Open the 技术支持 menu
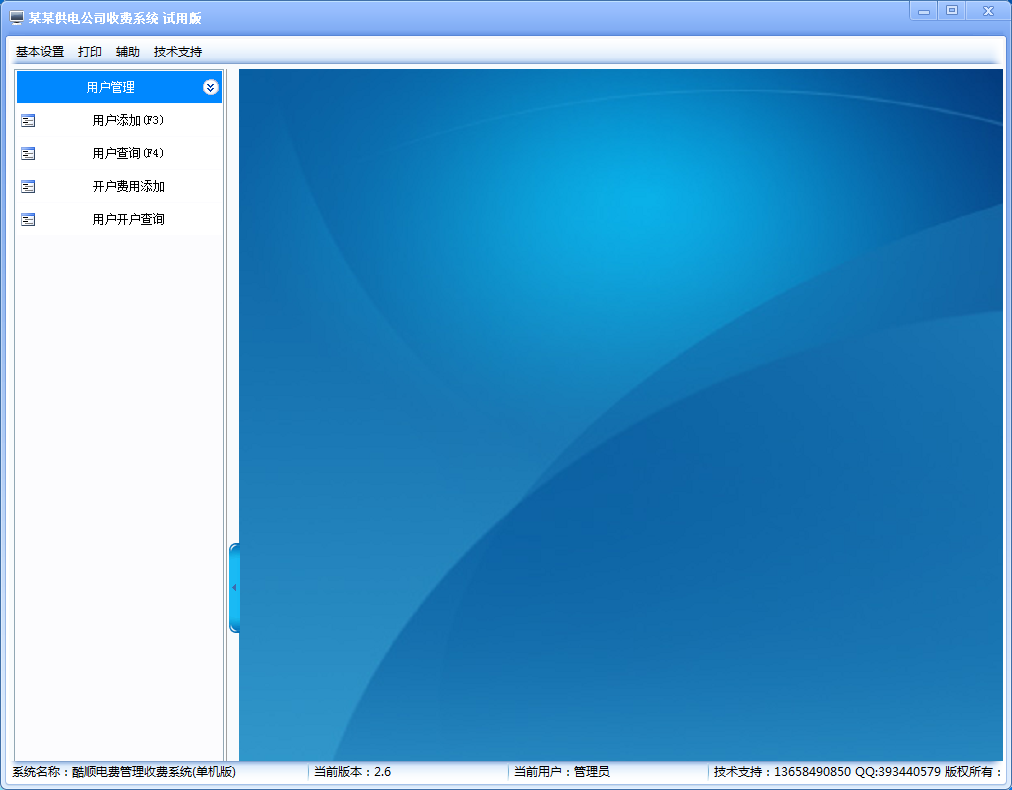 [x=178, y=52]
